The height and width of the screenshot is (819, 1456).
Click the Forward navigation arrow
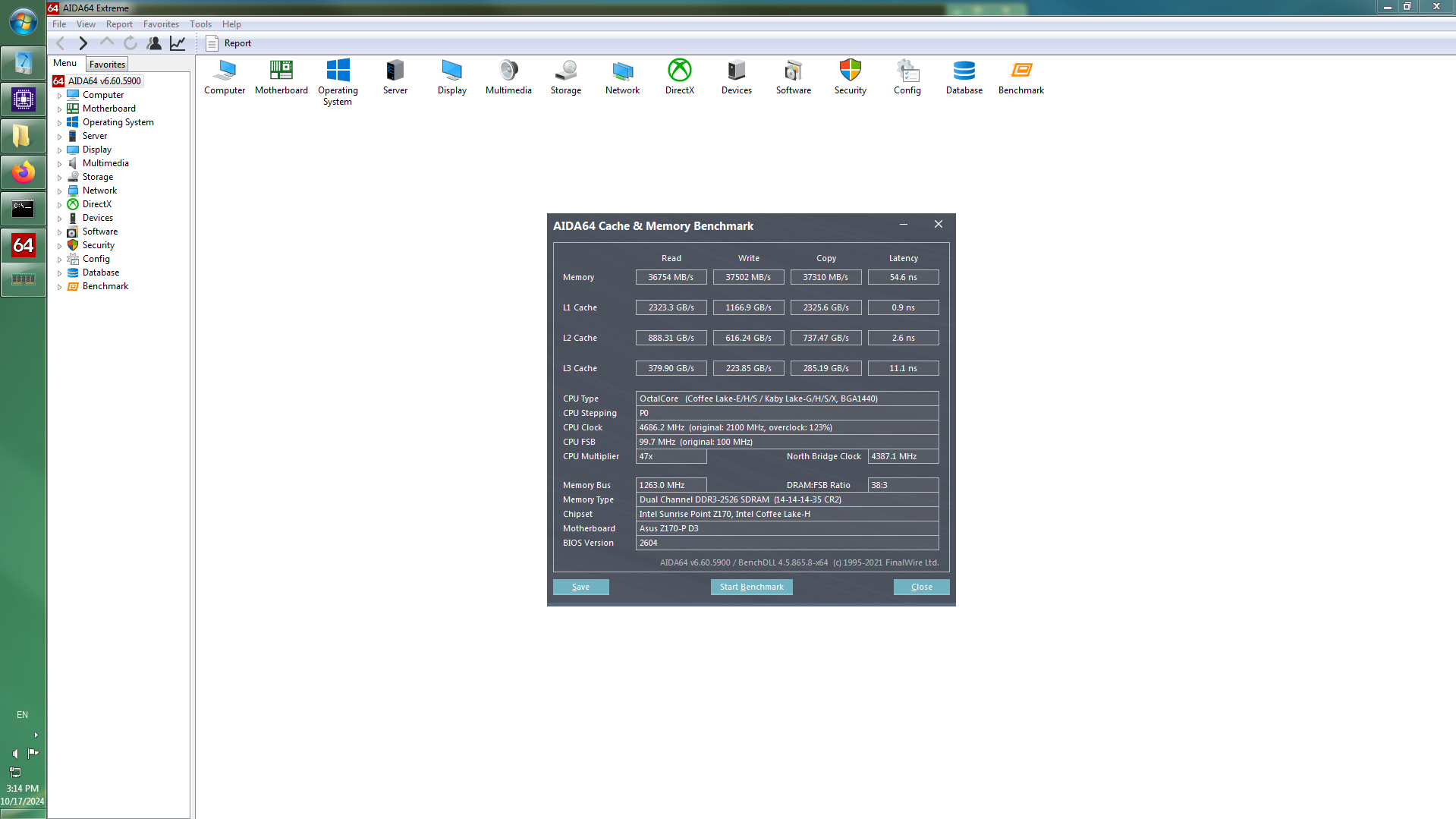tap(83, 43)
